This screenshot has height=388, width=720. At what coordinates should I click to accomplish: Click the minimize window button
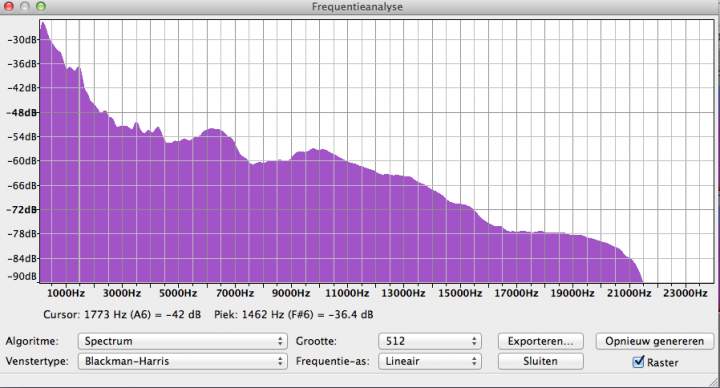[25, 6]
